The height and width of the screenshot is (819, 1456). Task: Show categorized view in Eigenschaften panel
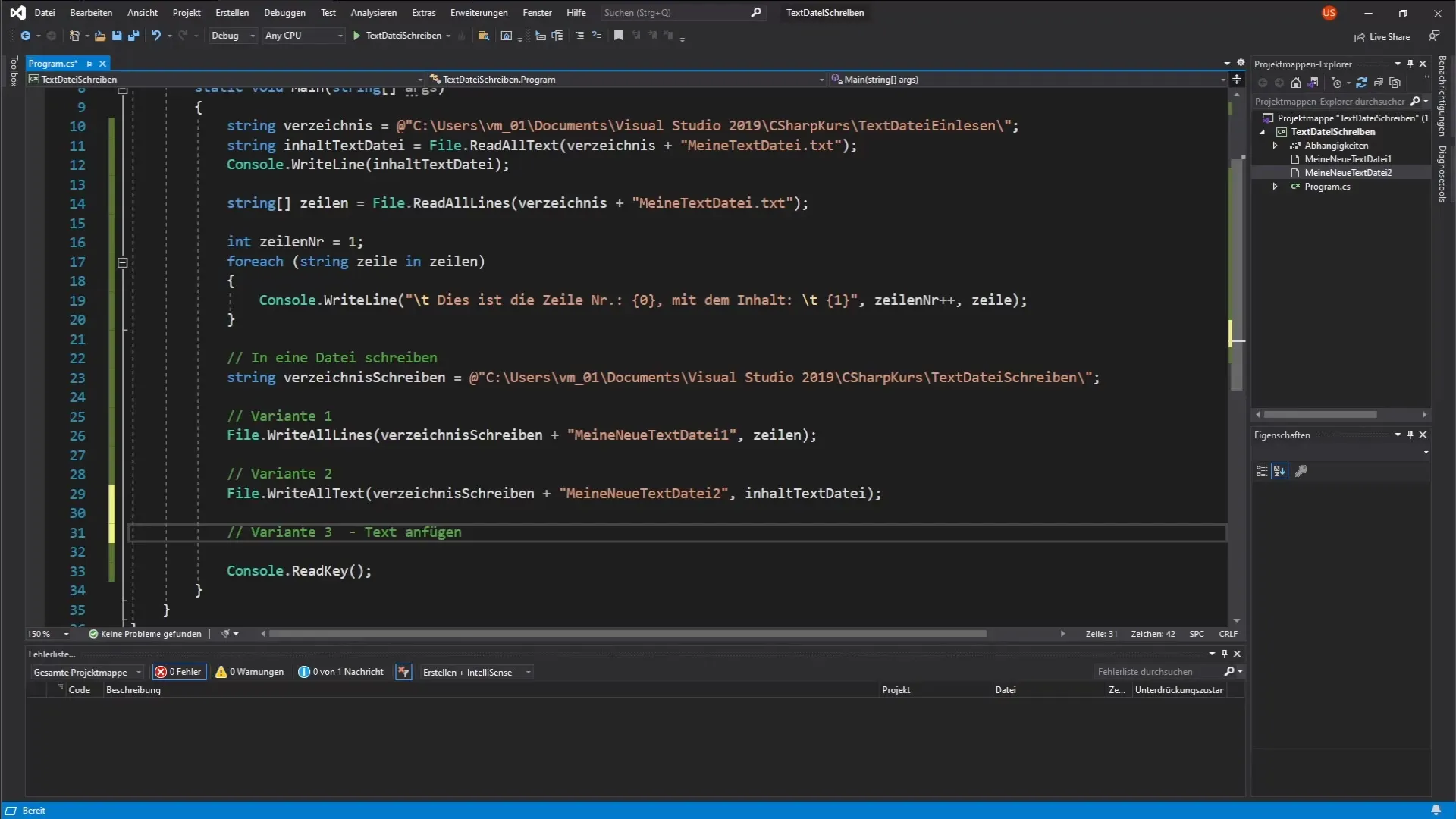[x=1262, y=471]
